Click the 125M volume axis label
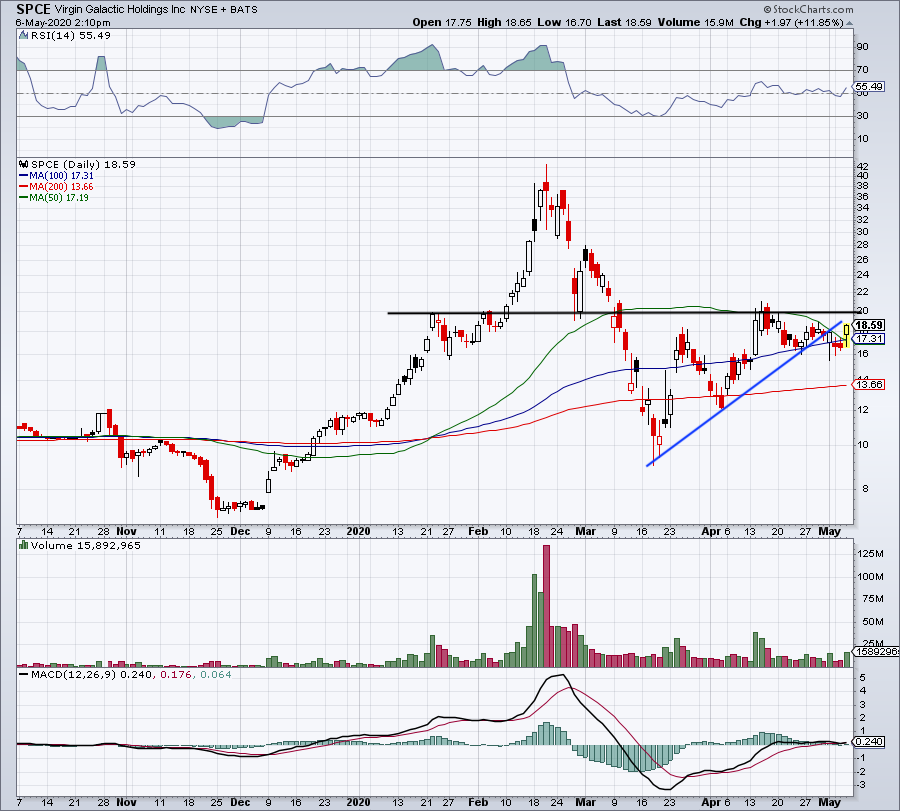Screen dimensions: 900x811 (870, 554)
